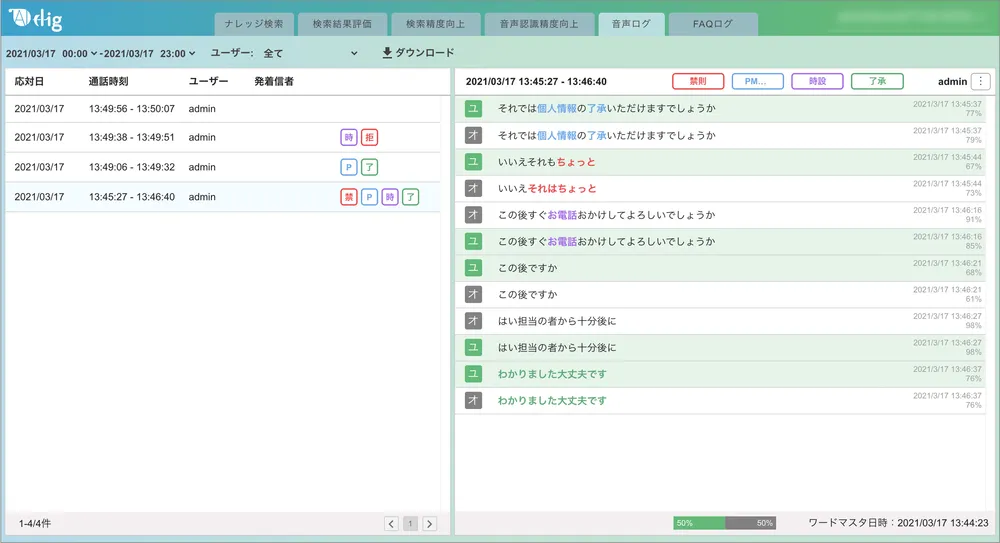Select the call log row 13:49:38 - 13:49:51

point(223,137)
